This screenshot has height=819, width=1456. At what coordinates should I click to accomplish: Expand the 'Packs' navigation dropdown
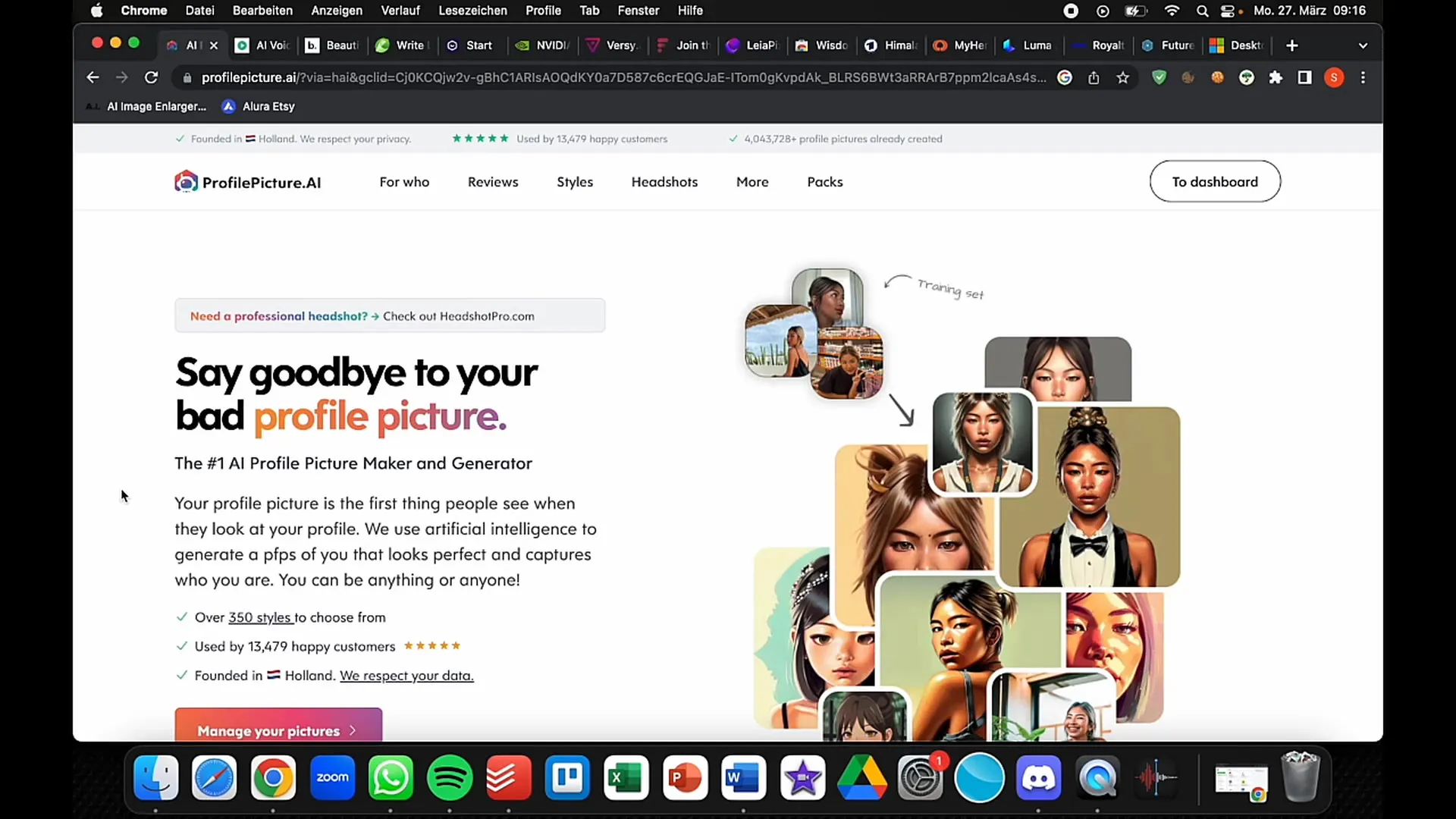tap(825, 181)
